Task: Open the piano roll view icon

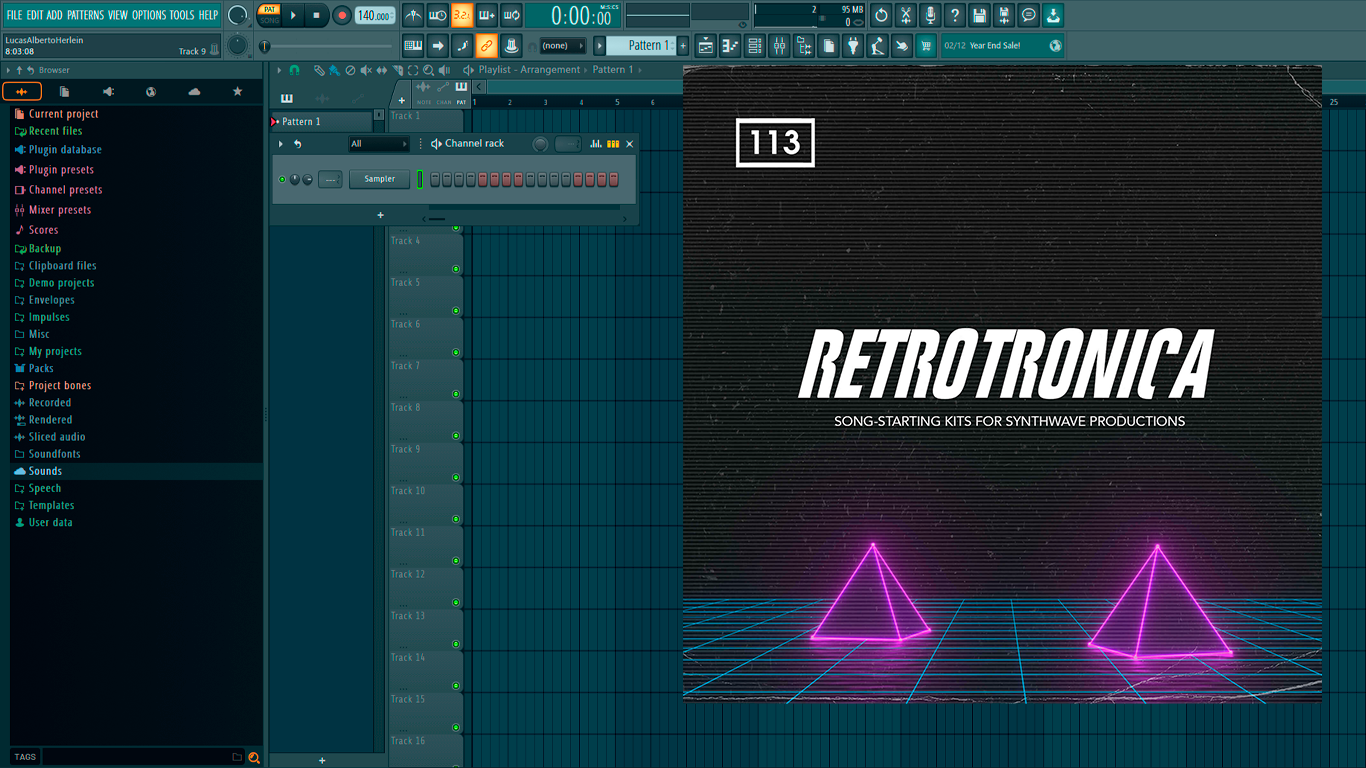Action: coord(730,45)
